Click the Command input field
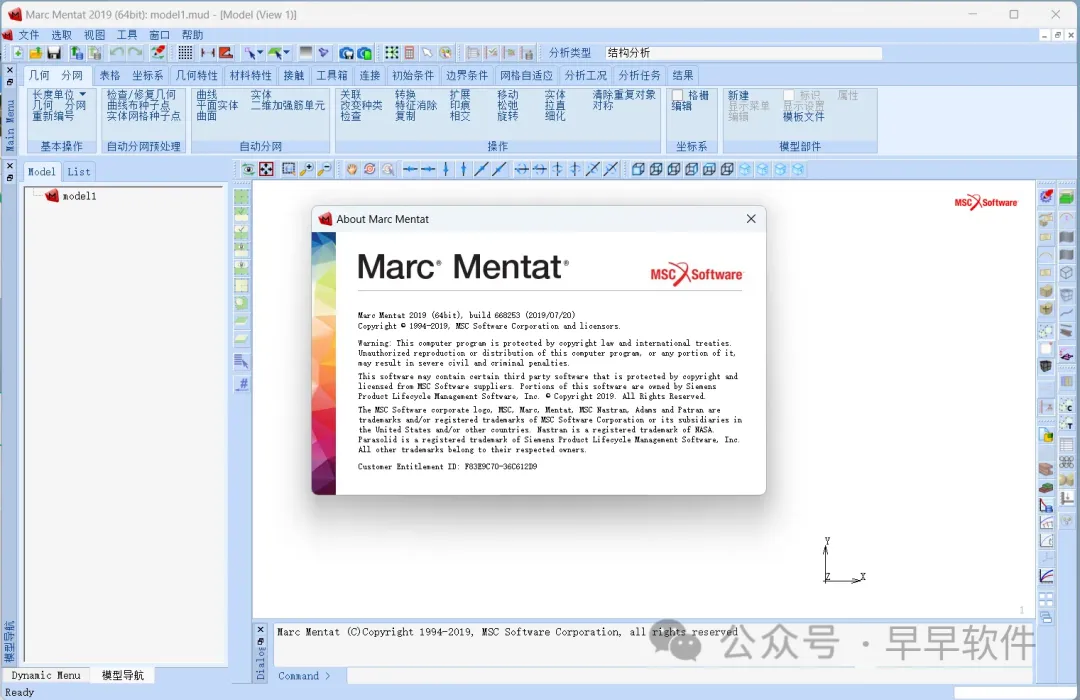1080x700 pixels. tap(689, 676)
